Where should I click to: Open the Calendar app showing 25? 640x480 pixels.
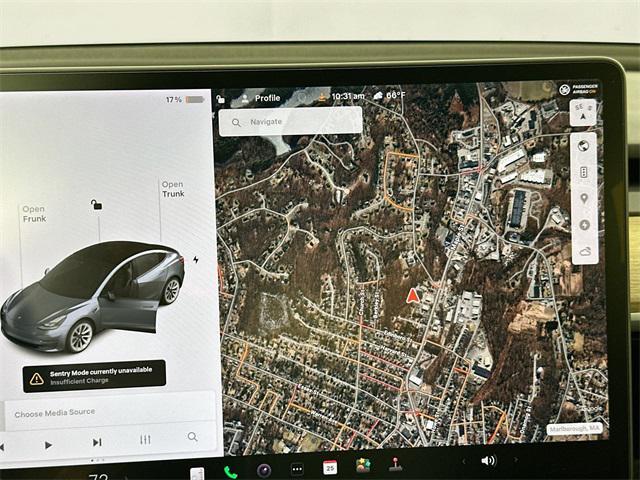tap(330, 467)
